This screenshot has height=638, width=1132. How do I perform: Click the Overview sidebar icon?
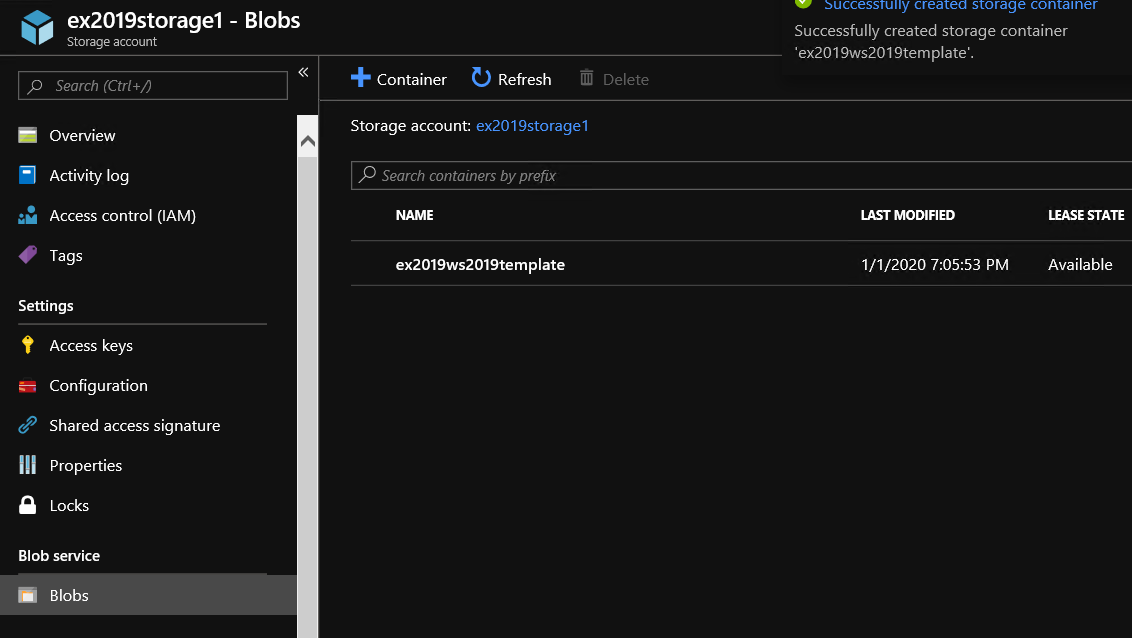pos(28,136)
